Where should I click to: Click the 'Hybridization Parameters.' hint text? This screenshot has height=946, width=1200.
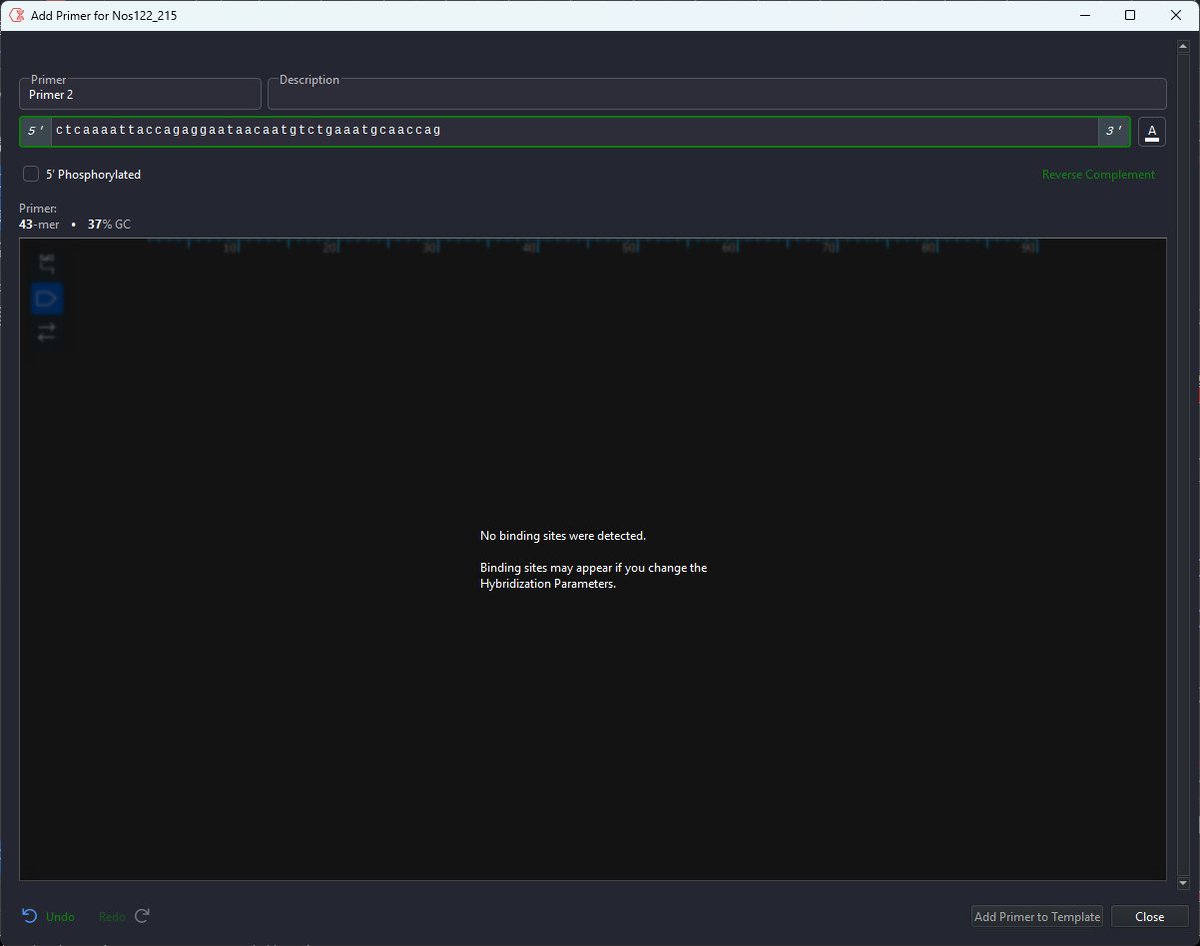[548, 585]
